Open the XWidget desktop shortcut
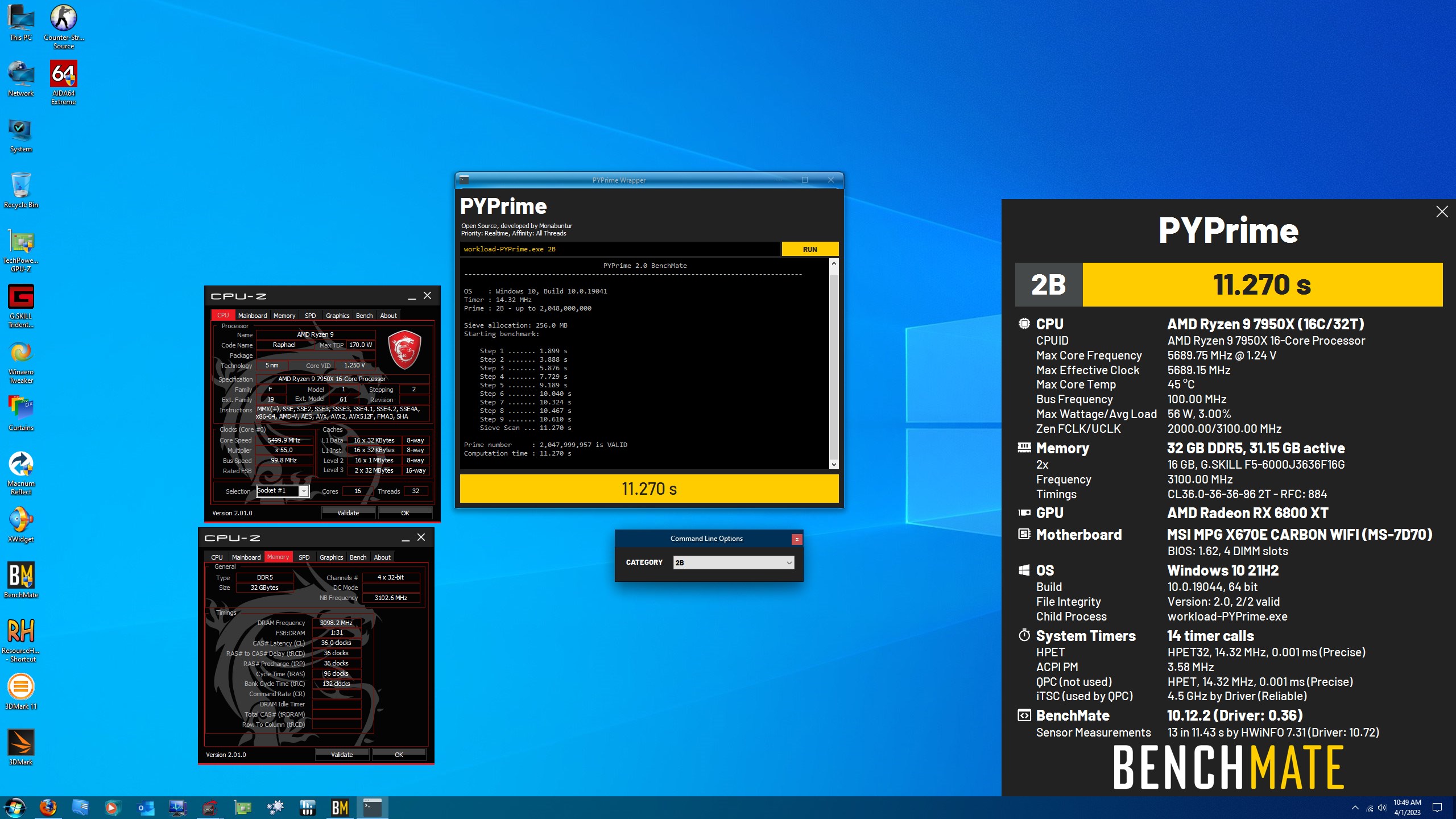This screenshot has height=819, width=1456. tap(21, 524)
